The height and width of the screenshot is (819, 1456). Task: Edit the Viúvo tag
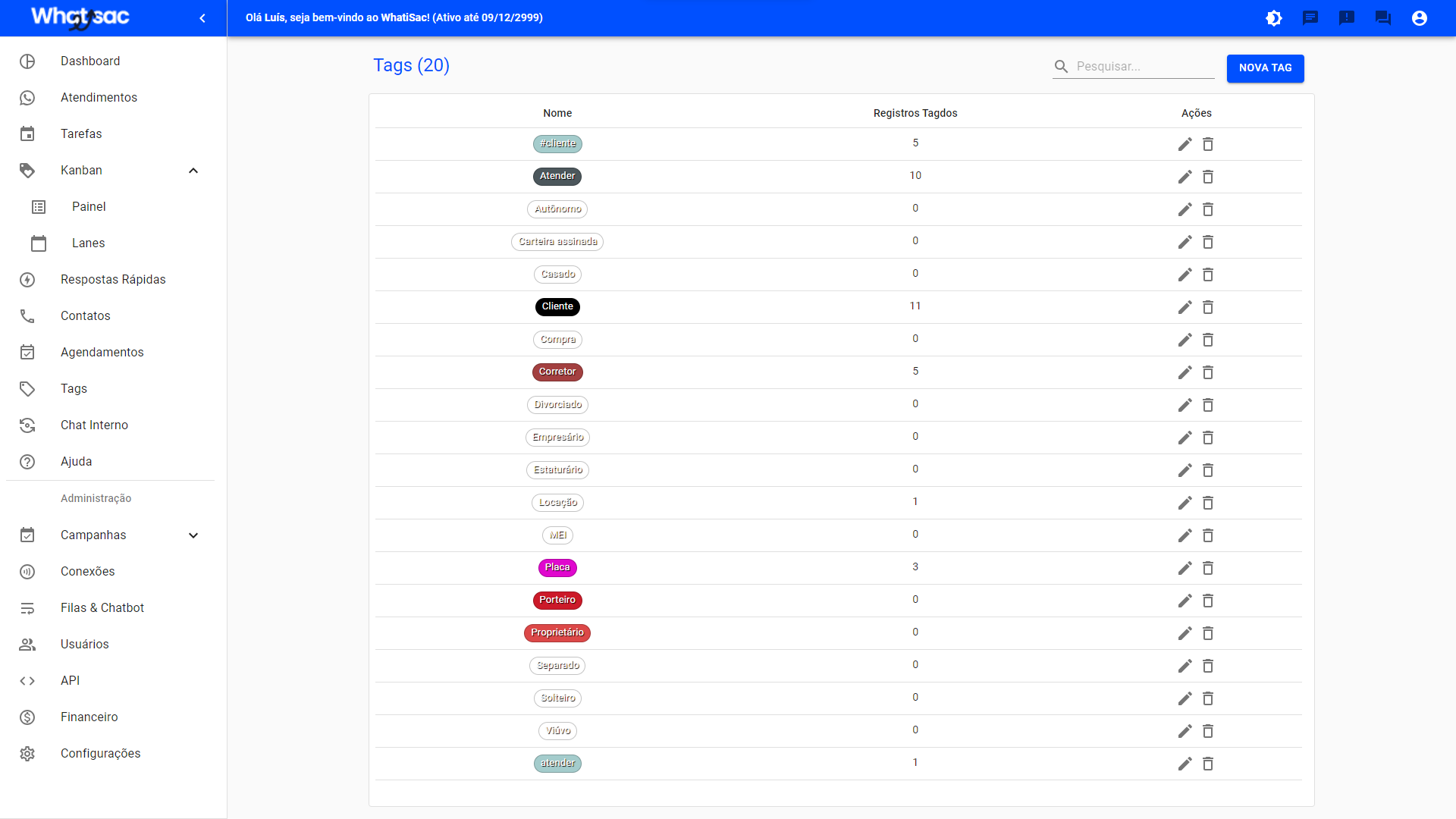1185,731
